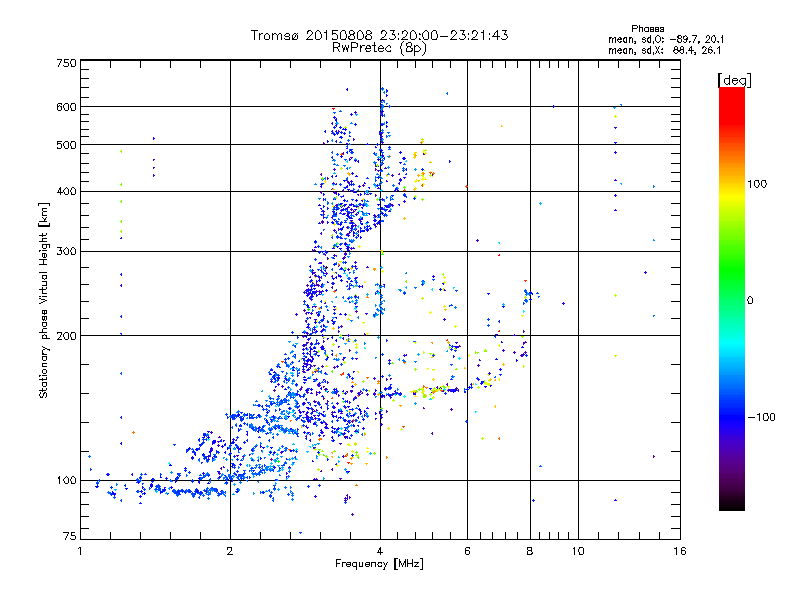Click the y-axis tick label '100'
The height and width of the screenshot is (600, 800).
(66, 480)
